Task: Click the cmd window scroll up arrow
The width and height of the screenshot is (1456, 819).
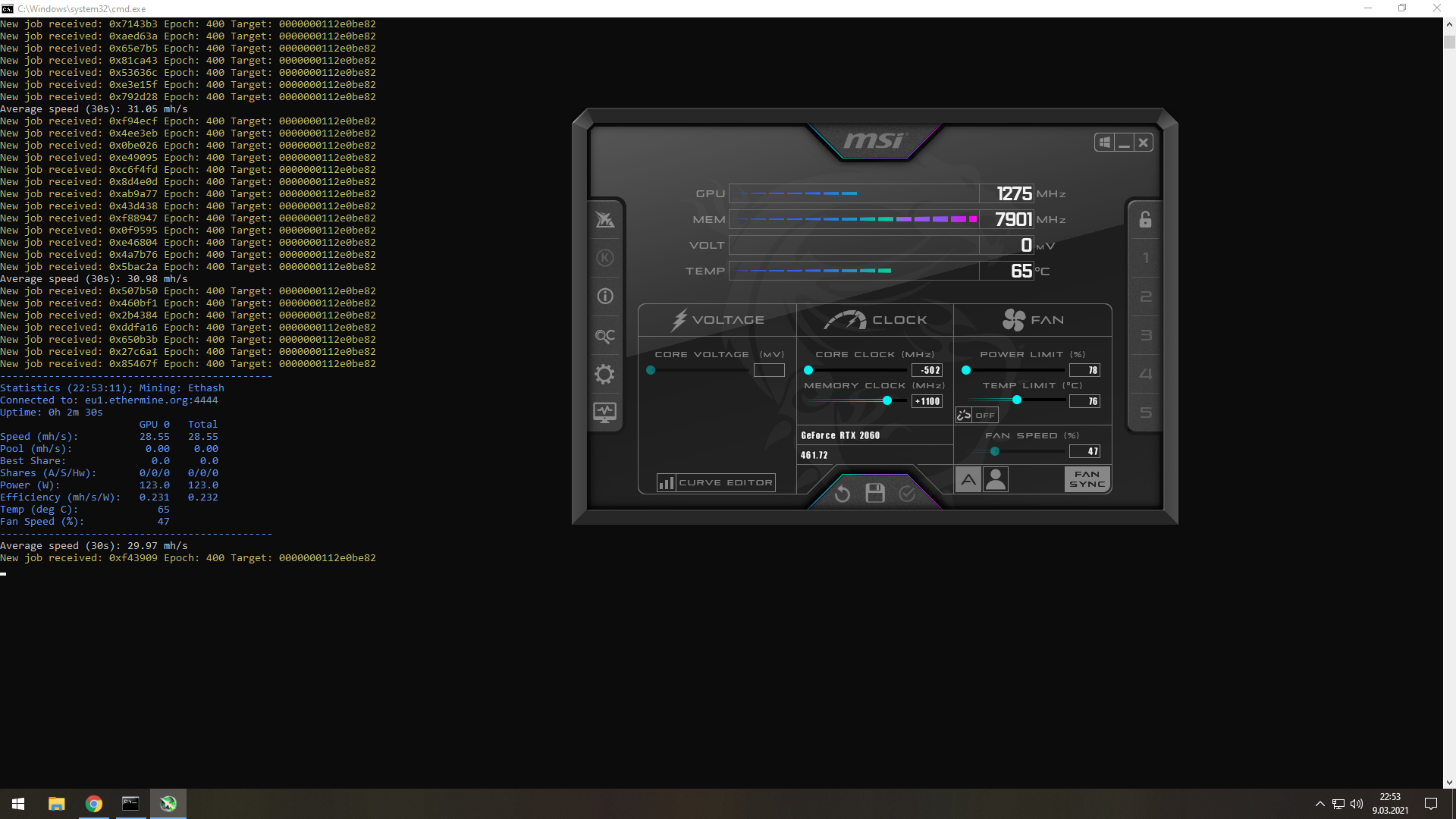Action: (x=1449, y=24)
